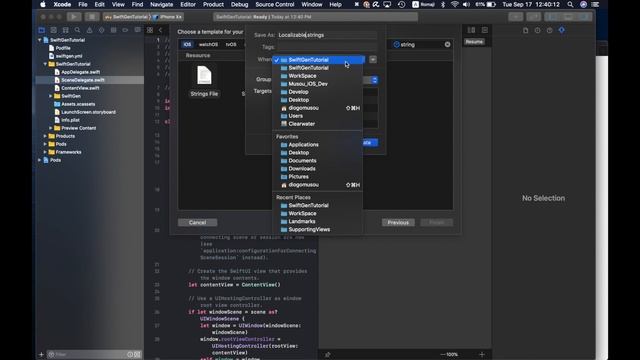Select the Strings File template
The width and height of the screenshot is (640, 360).
(x=204, y=82)
